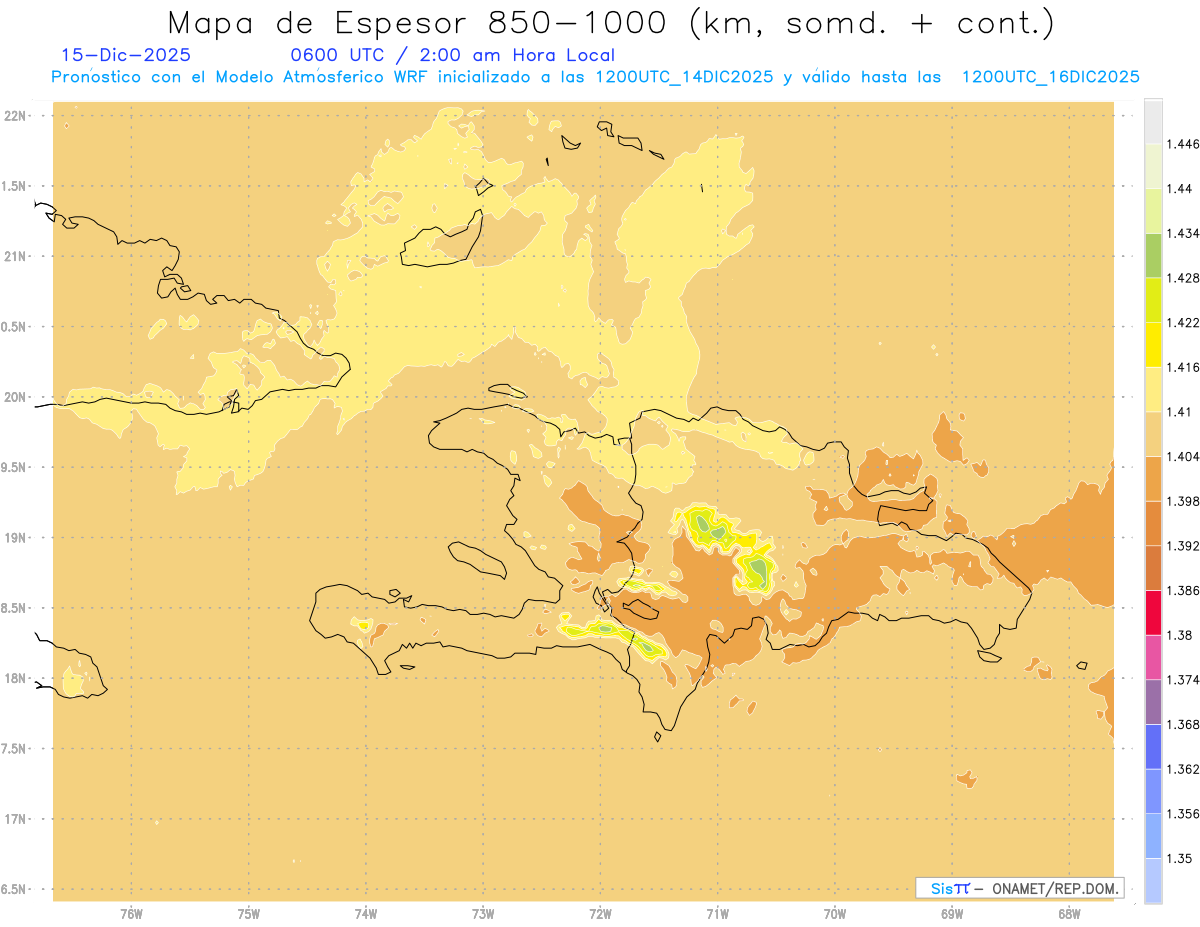Click the bright yellow swatch below 1.422

pos(1153,344)
